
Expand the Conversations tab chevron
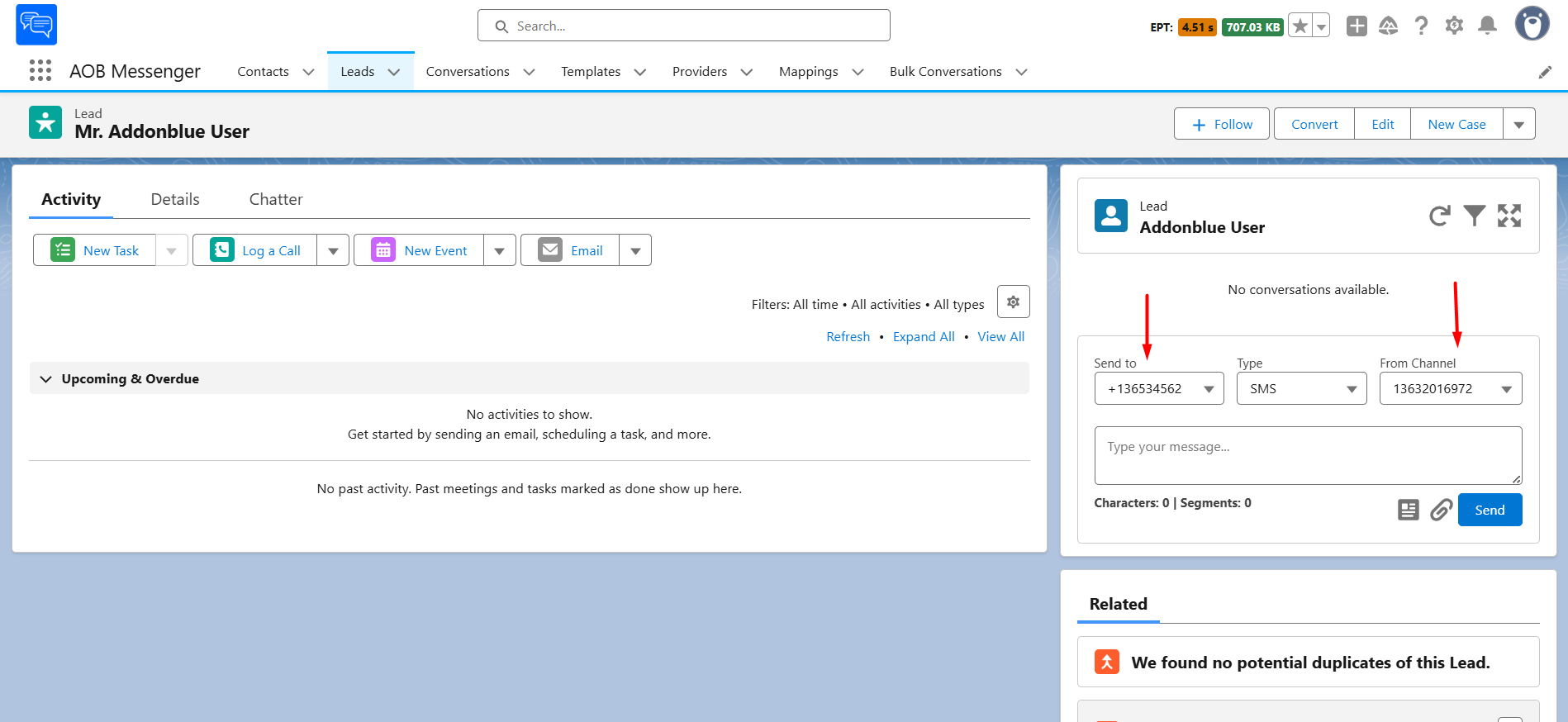pyautogui.click(x=529, y=72)
